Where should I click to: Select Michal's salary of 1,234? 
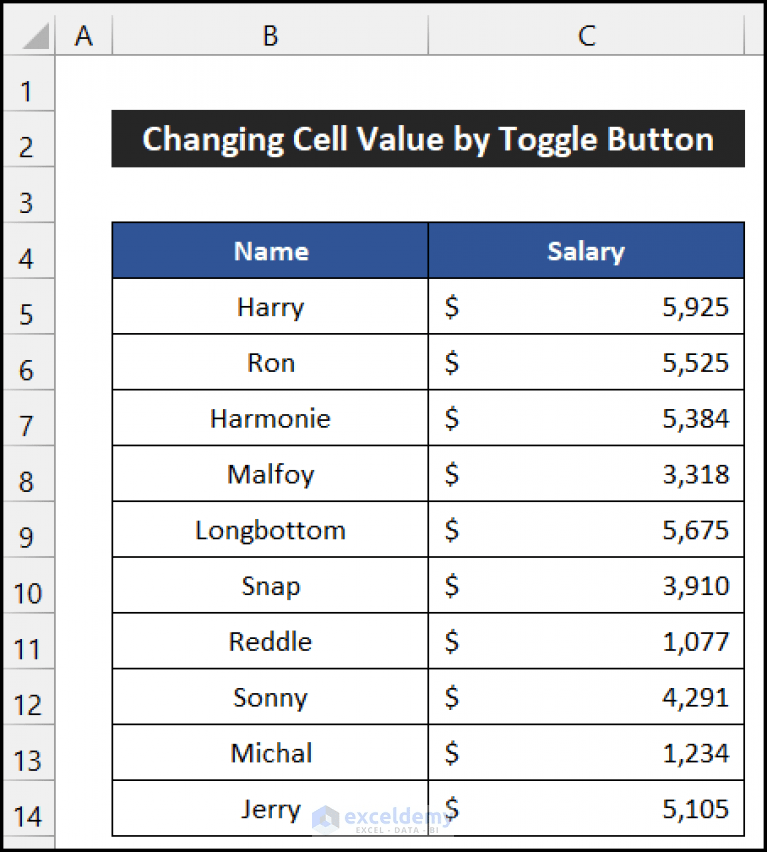(x=585, y=752)
